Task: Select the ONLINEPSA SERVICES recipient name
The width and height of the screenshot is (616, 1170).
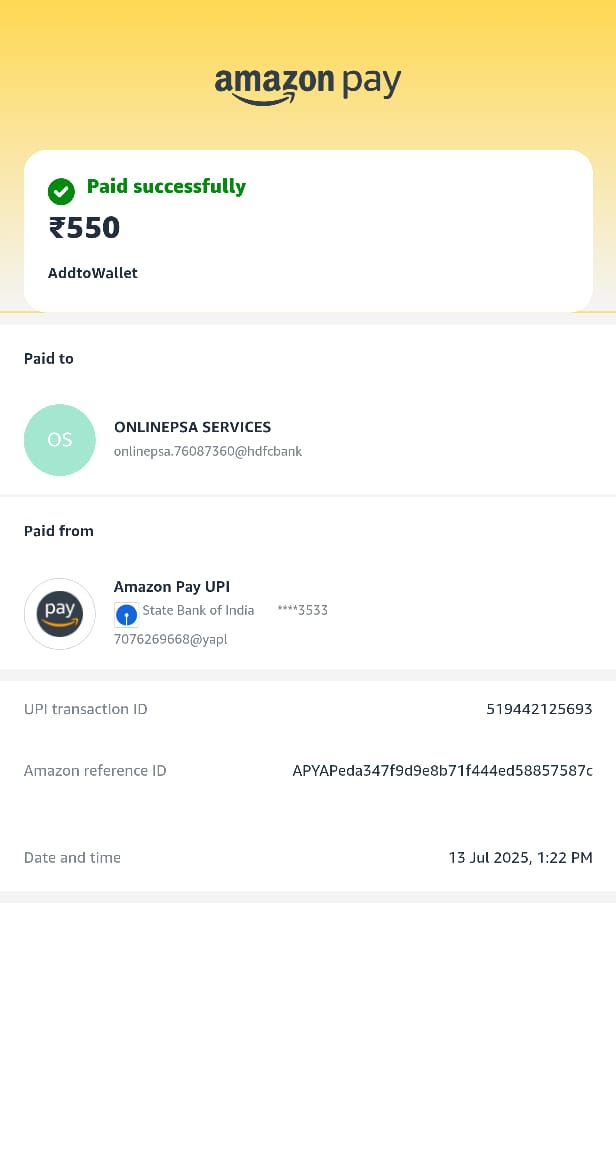Action: coord(192,427)
